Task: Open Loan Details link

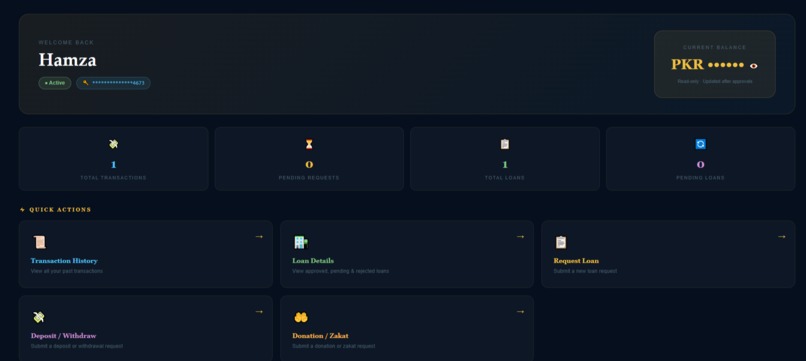Action: (x=313, y=261)
